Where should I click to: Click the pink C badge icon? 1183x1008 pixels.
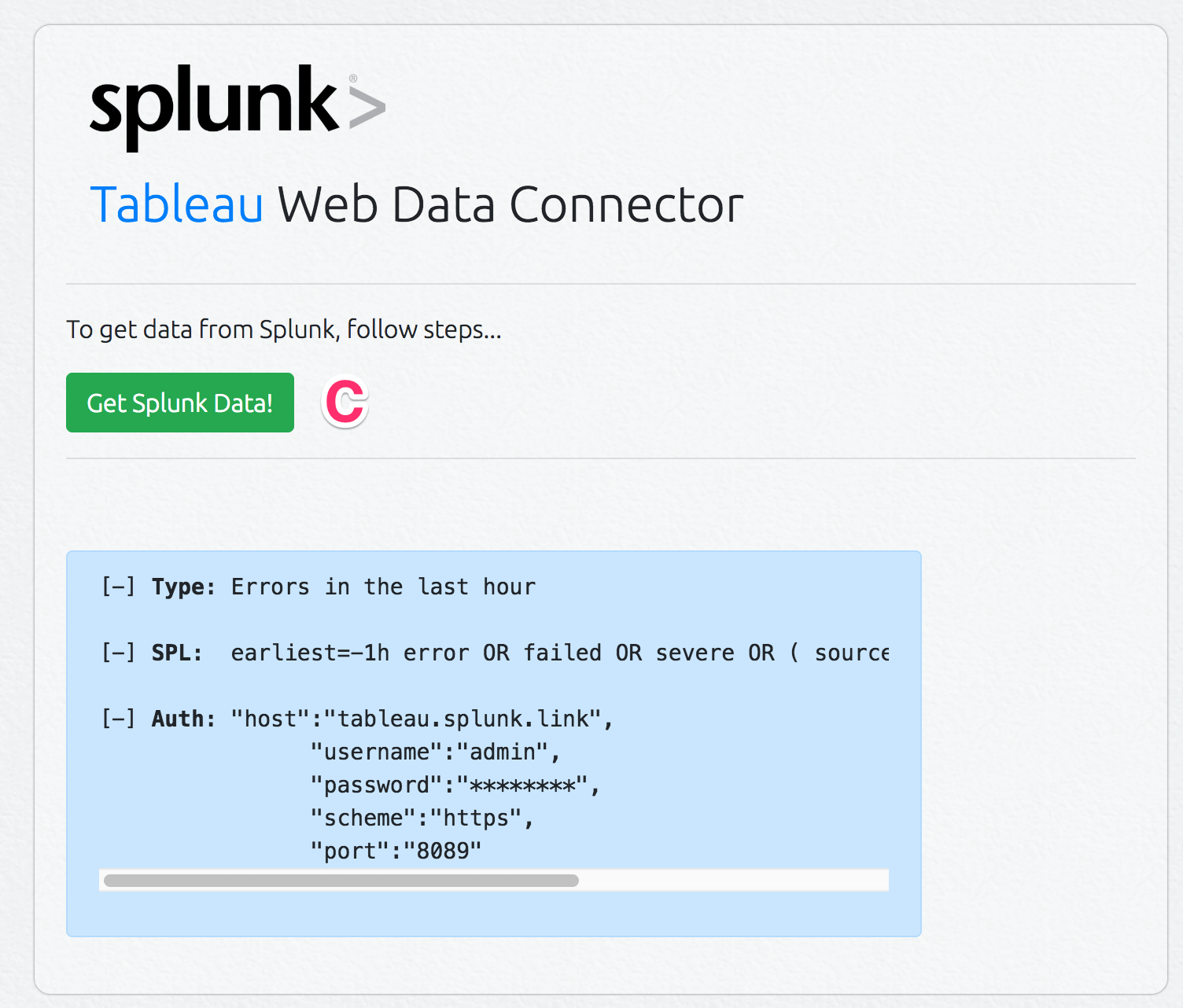pyautogui.click(x=344, y=403)
